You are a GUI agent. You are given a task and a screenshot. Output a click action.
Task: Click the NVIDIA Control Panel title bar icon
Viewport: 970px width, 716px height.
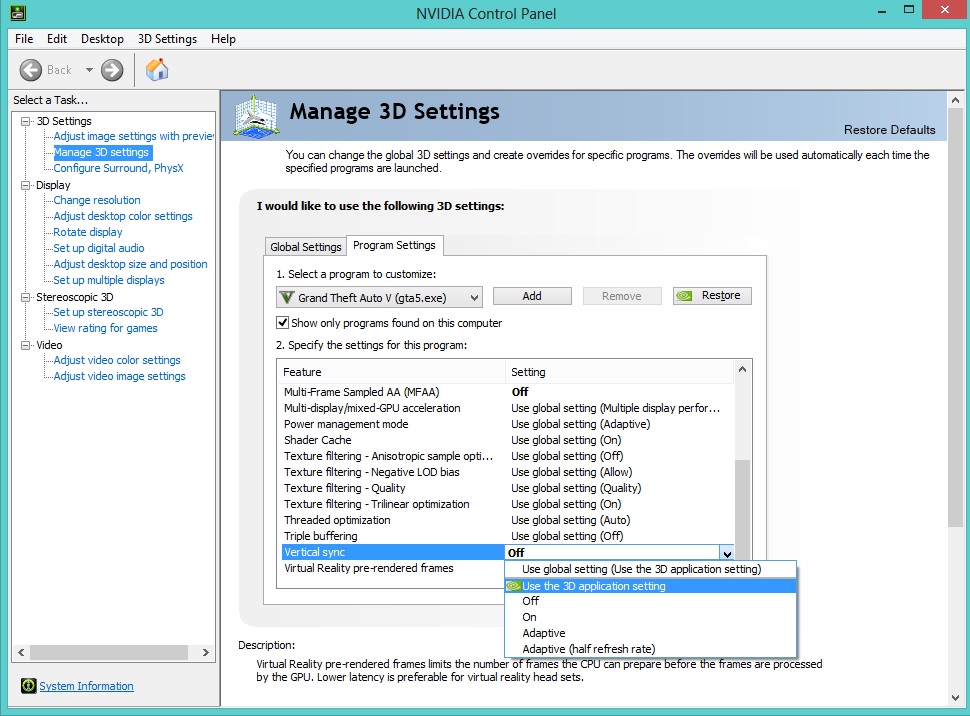pos(18,13)
